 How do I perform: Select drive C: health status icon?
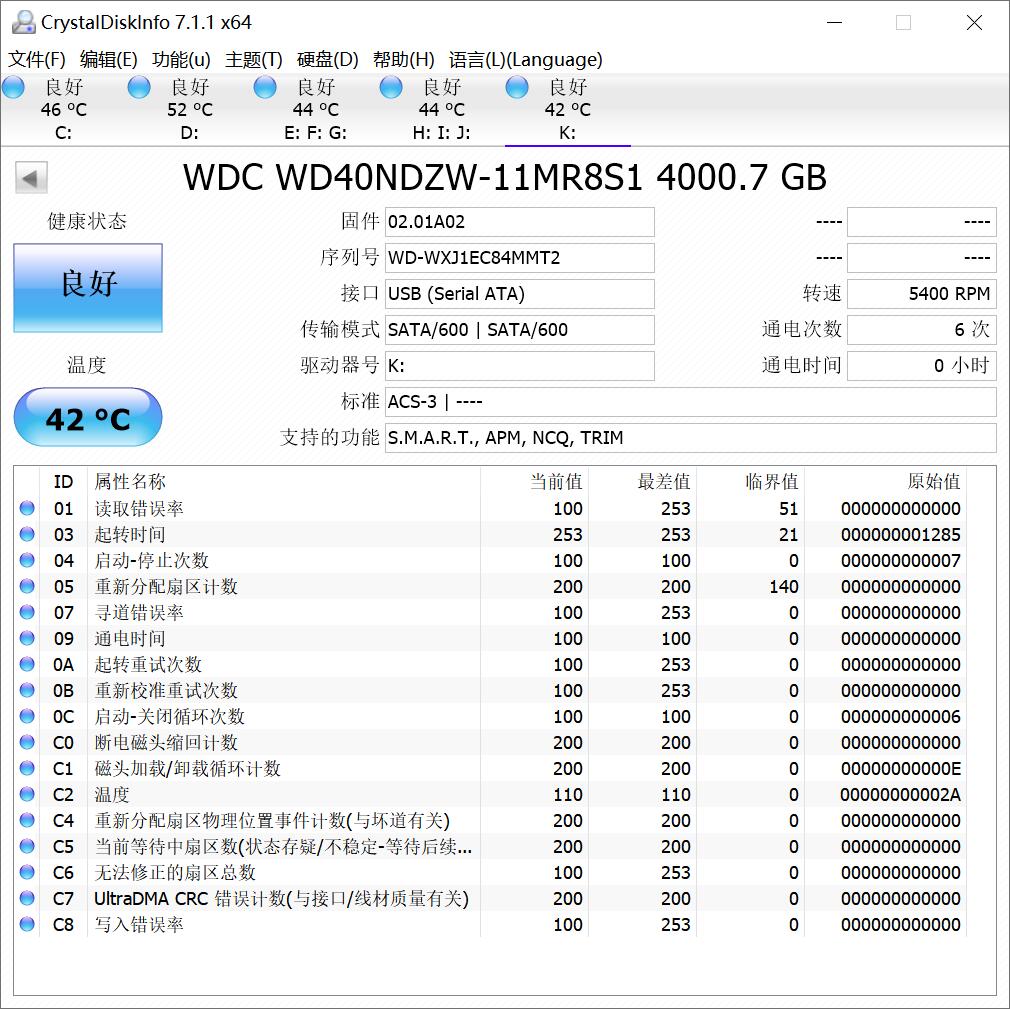pyautogui.click(x=14, y=87)
